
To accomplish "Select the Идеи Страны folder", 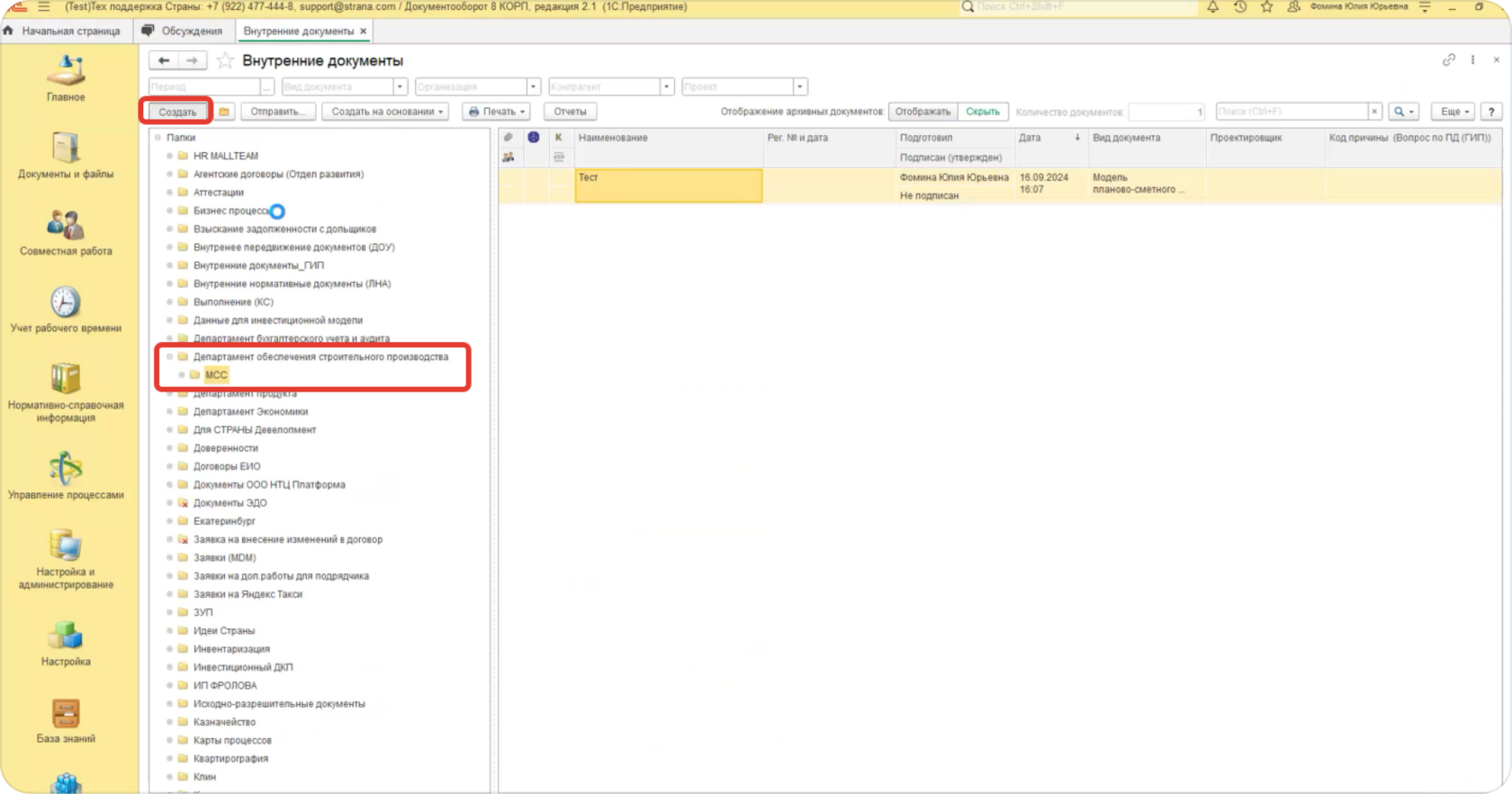I will tap(224, 631).
